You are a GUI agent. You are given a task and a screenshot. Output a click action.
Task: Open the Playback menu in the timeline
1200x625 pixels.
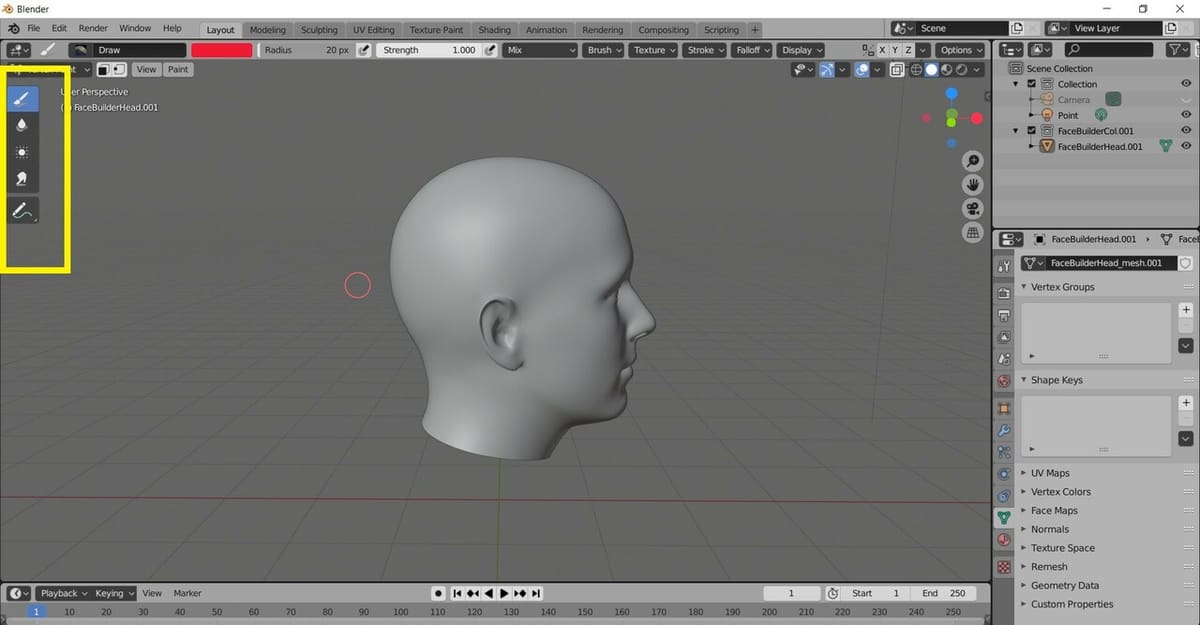(64, 593)
